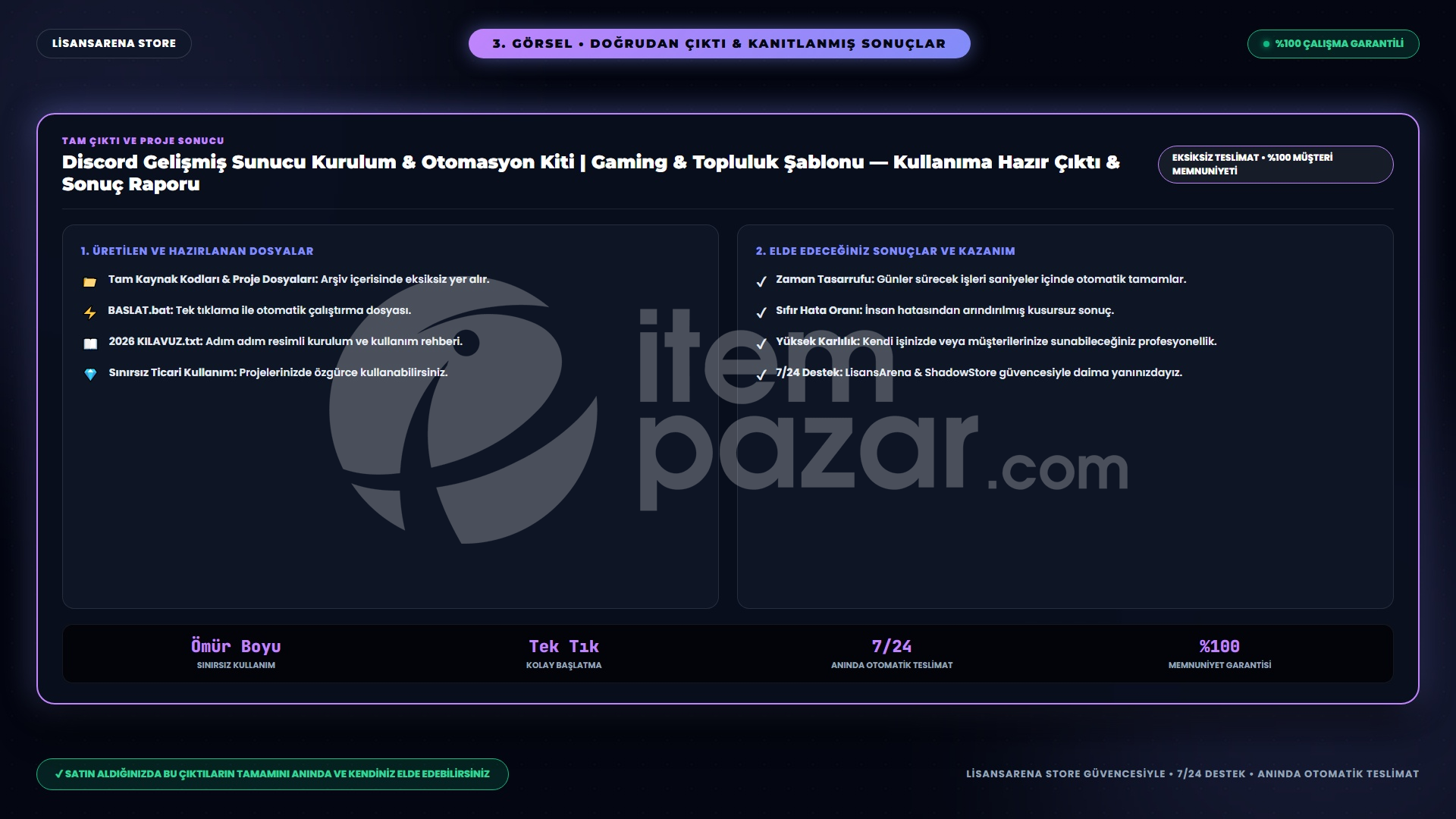Click the green dot in the %100 Çalışma Garantili badge
Image resolution: width=1456 pixels, height=819 pixels.
tap(1266, 44)
